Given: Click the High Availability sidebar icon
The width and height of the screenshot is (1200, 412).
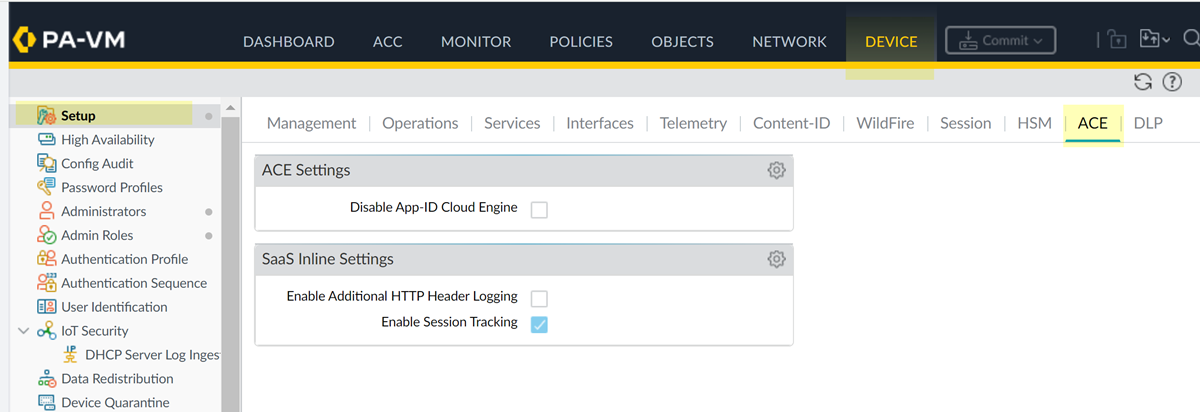Looking at the screenshot, I should click(46, 140).
